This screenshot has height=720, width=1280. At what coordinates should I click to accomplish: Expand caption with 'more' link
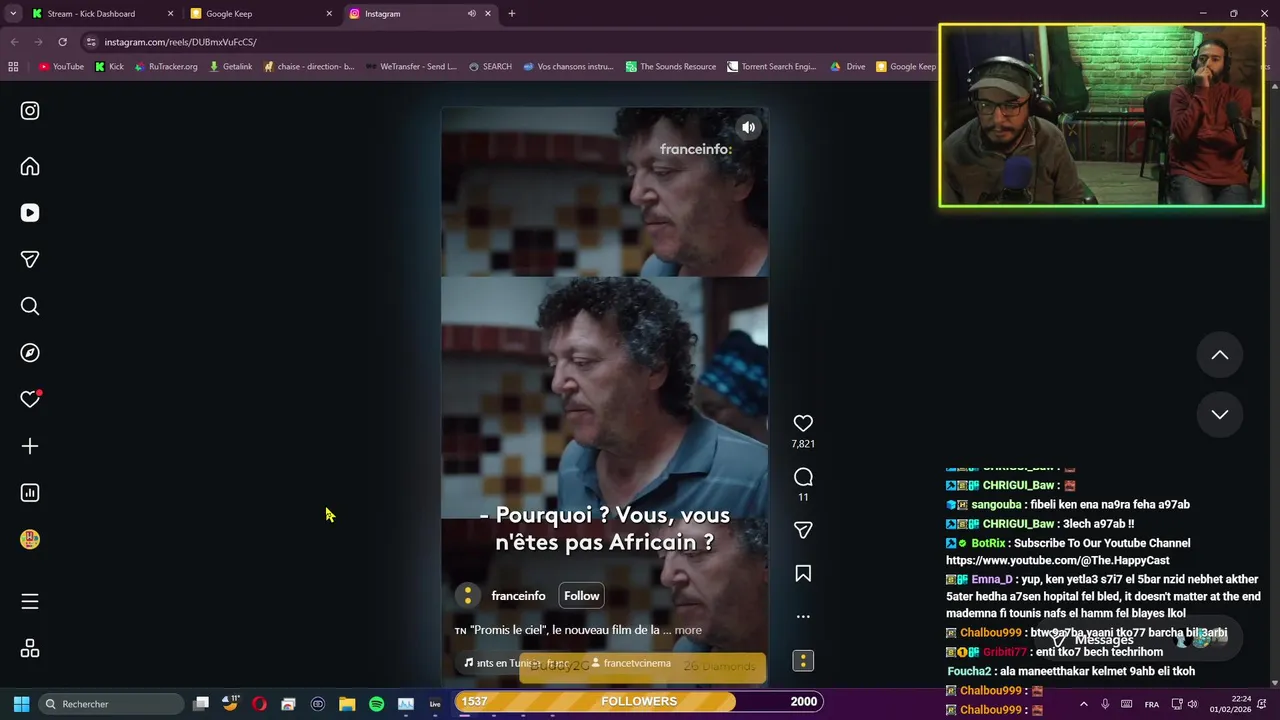688,630
